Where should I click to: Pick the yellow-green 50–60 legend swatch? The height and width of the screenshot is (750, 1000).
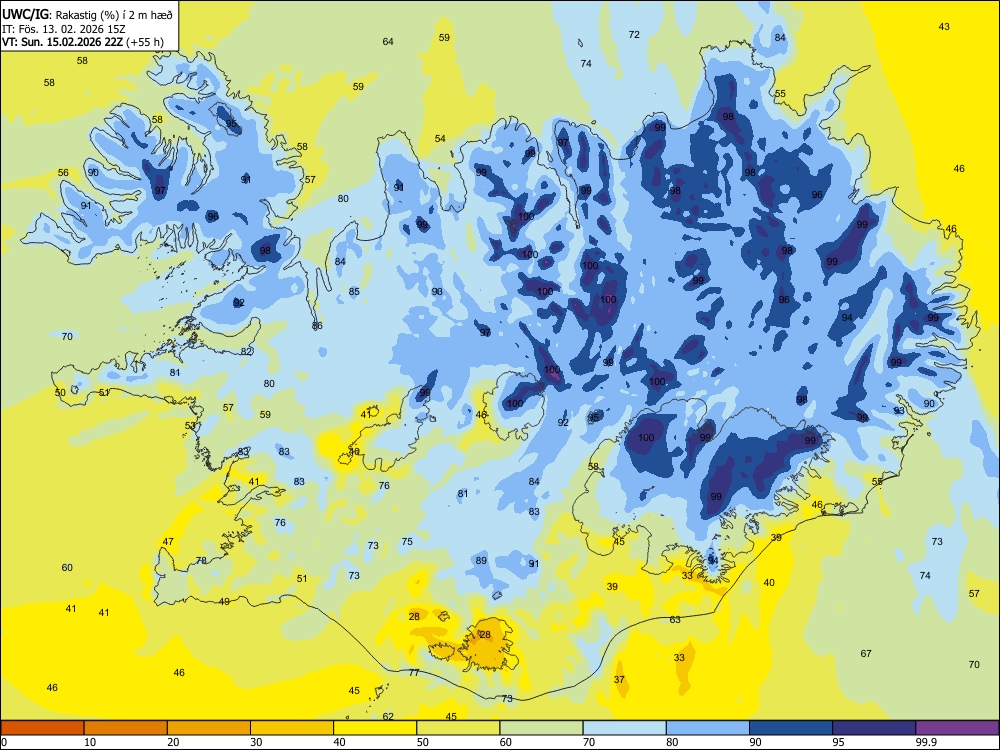[458, 728]
